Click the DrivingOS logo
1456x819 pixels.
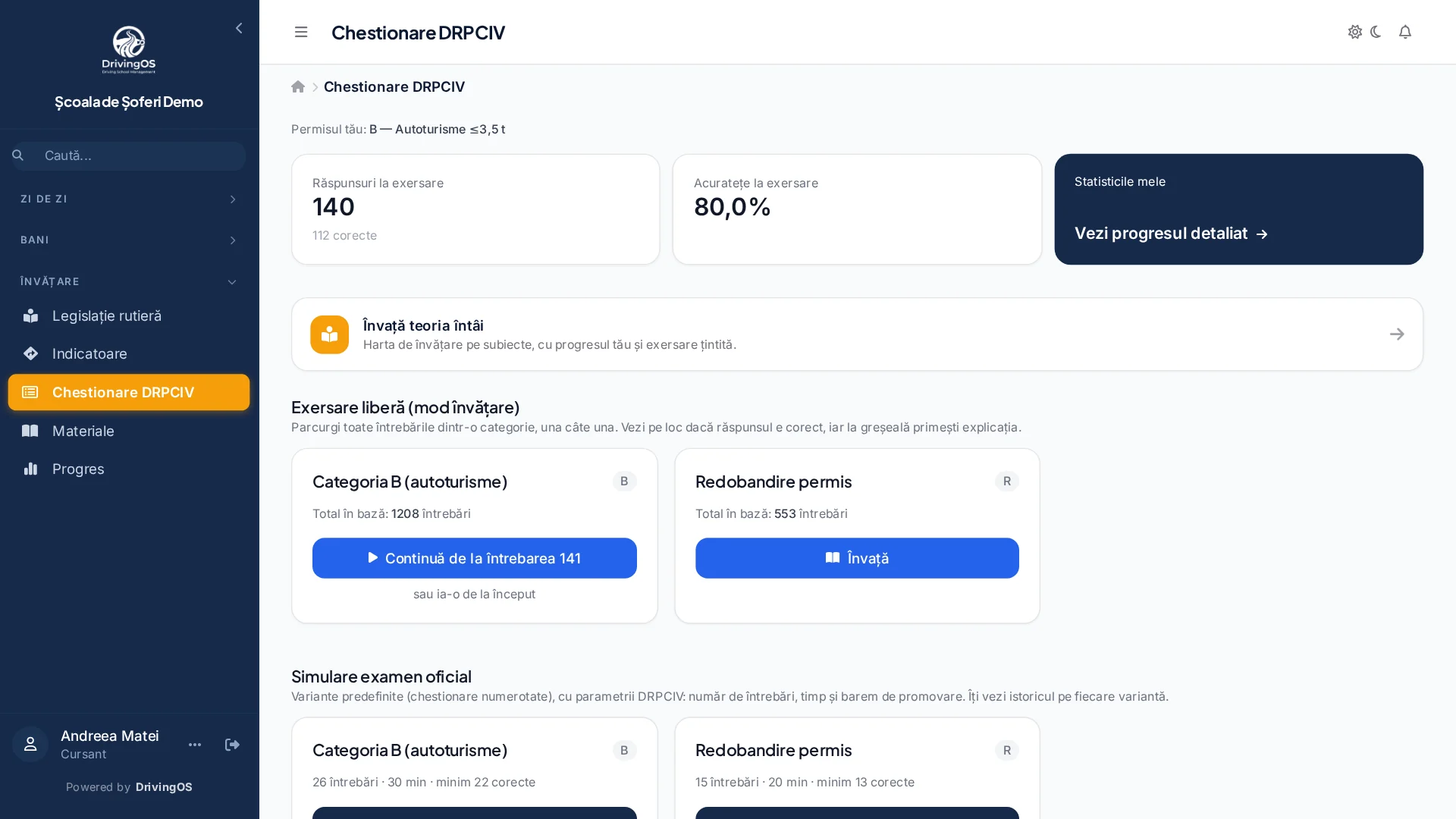pos(129,50)
